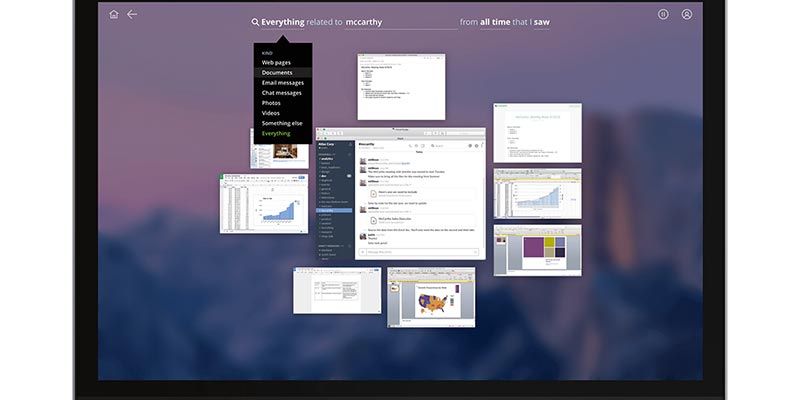Choose 'Videos' from the Kind menu
Screen dimensions: 800x400
(272, 113)
